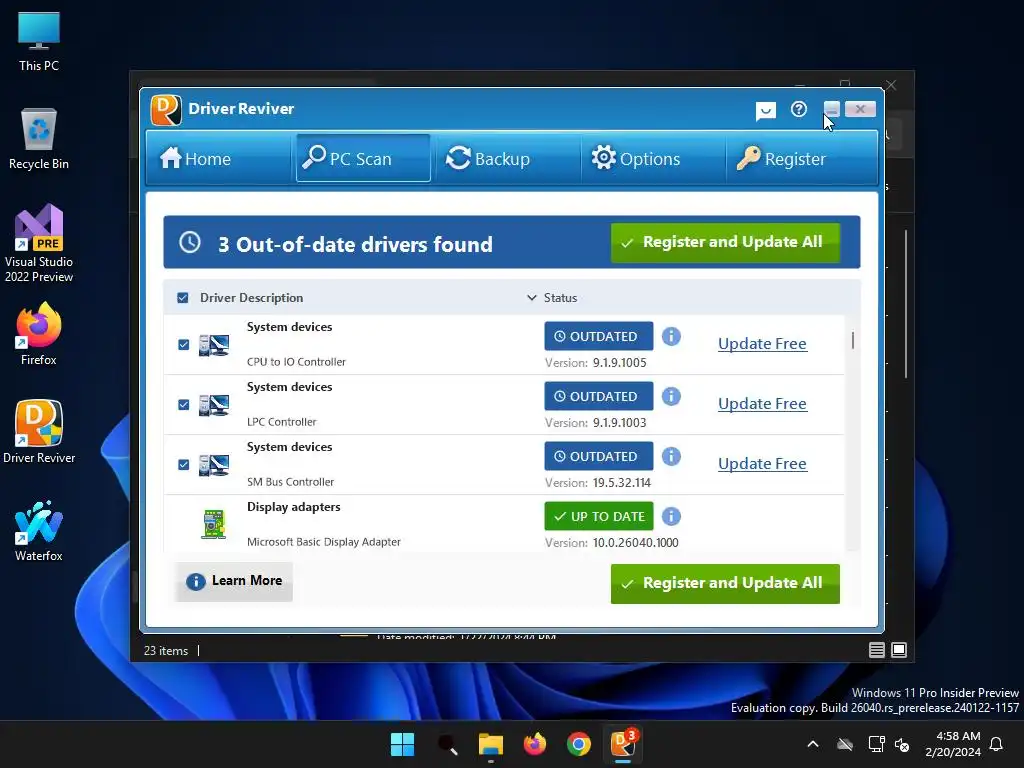1024x768 pixels.
Task: Click the 'Version: 19.5.32.114' text
Action: click(598, 483)
